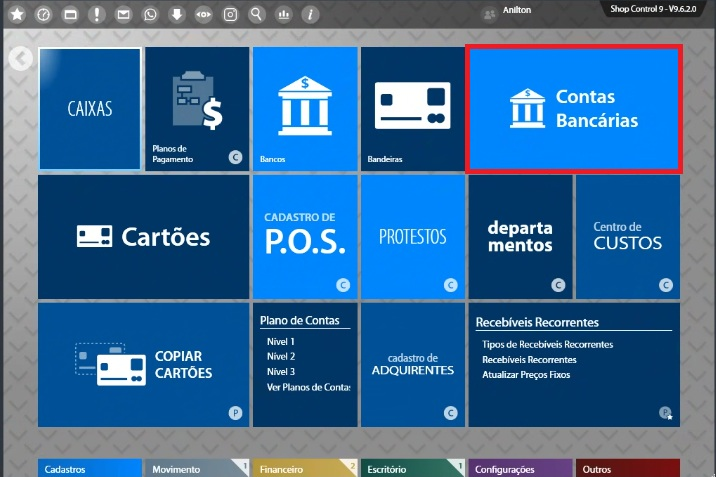
Task: Open the Bandeiras card tile
Action: 413,109
